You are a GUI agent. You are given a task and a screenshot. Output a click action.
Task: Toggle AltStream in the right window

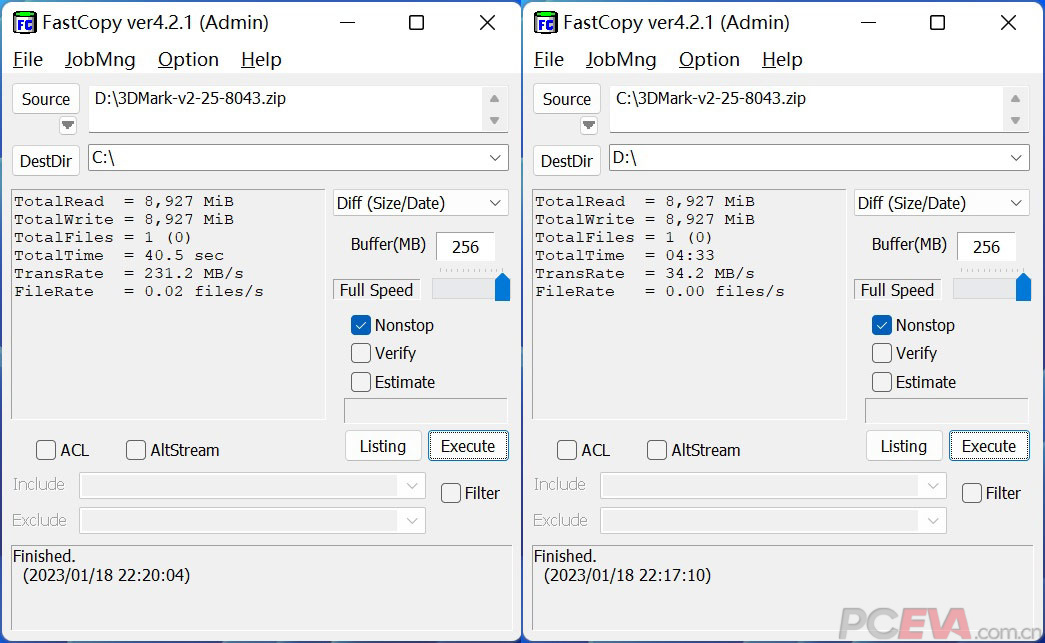pyautogui.click(x=656, y=450)
